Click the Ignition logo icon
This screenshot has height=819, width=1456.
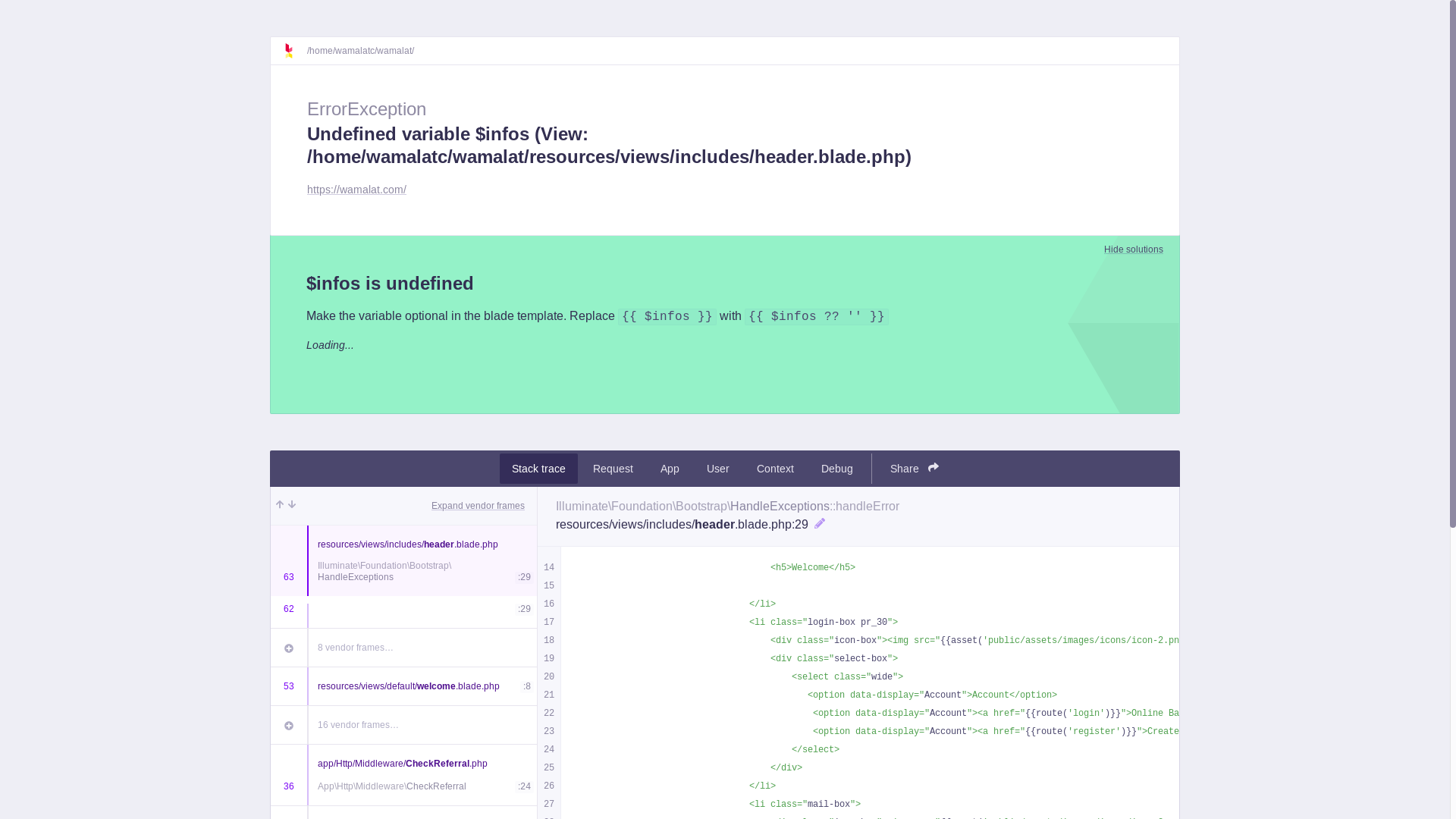(288, 51)
